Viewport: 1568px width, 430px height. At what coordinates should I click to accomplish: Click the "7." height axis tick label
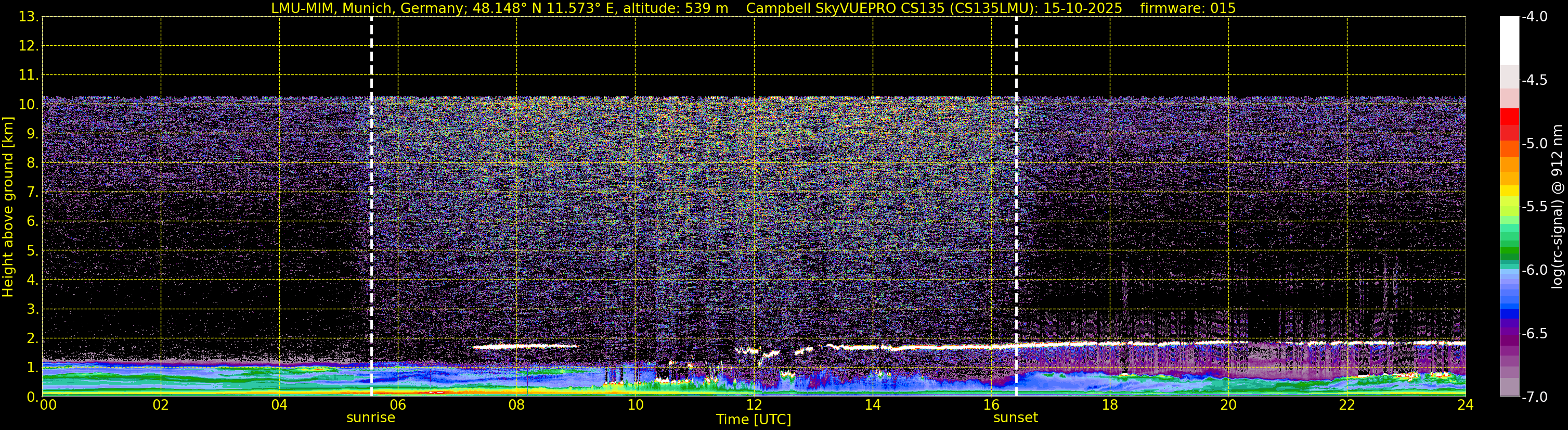(32, 193)
